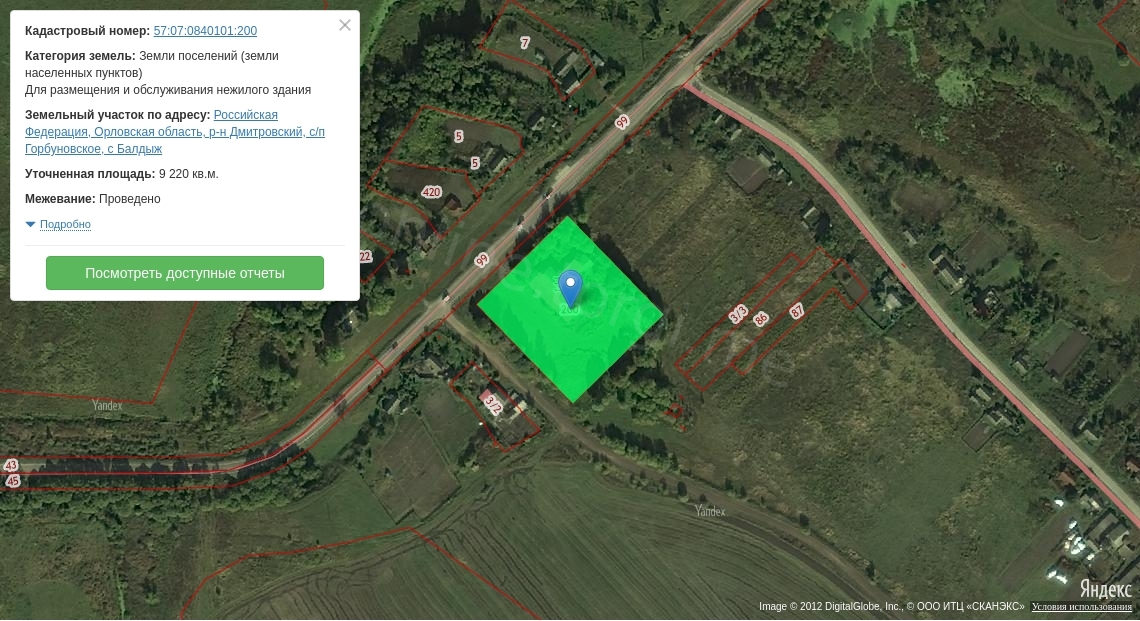Click parcel label 3/2 on map

point(493,405)
